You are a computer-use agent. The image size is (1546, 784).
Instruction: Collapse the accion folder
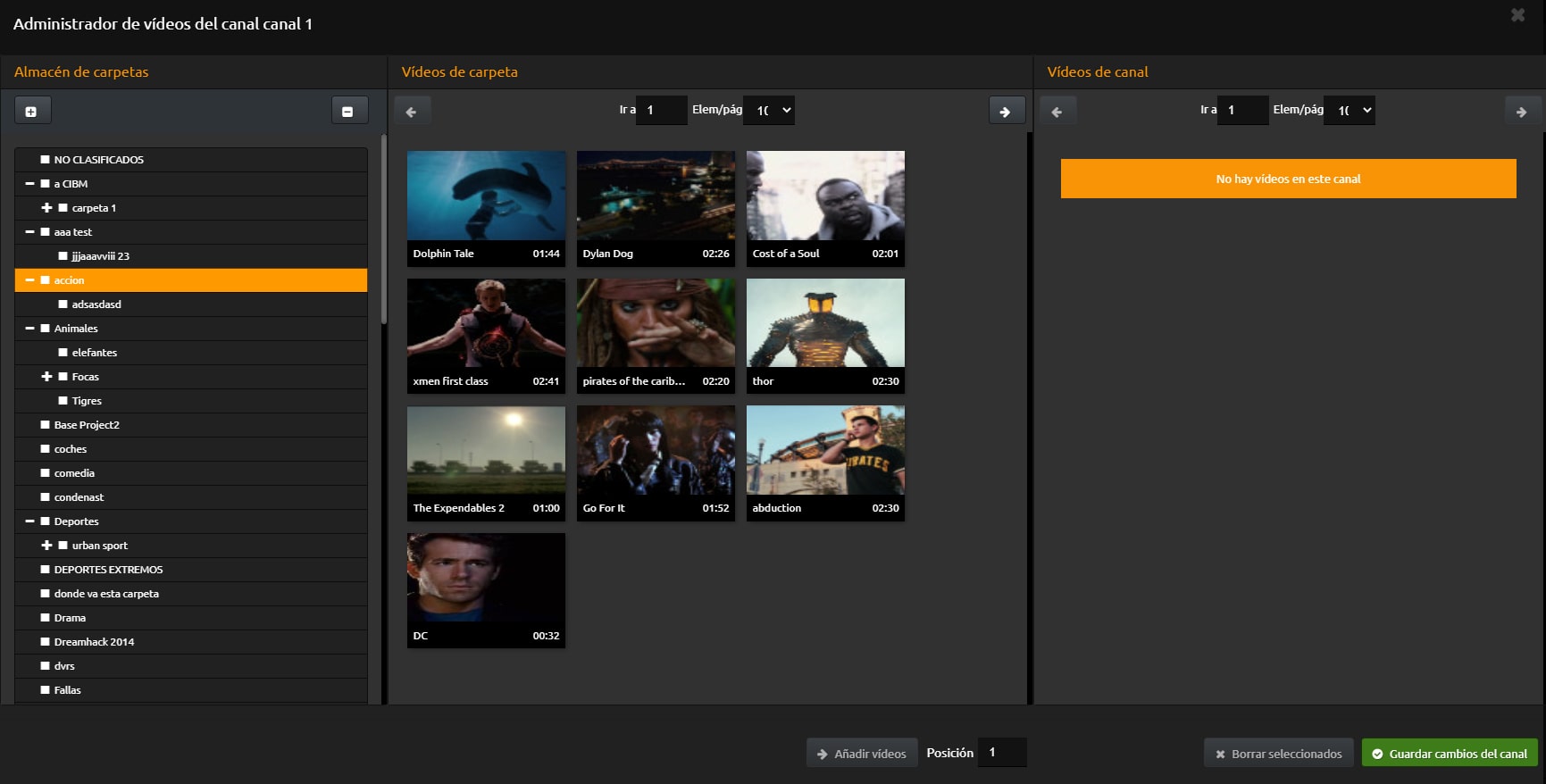point(29,279)
